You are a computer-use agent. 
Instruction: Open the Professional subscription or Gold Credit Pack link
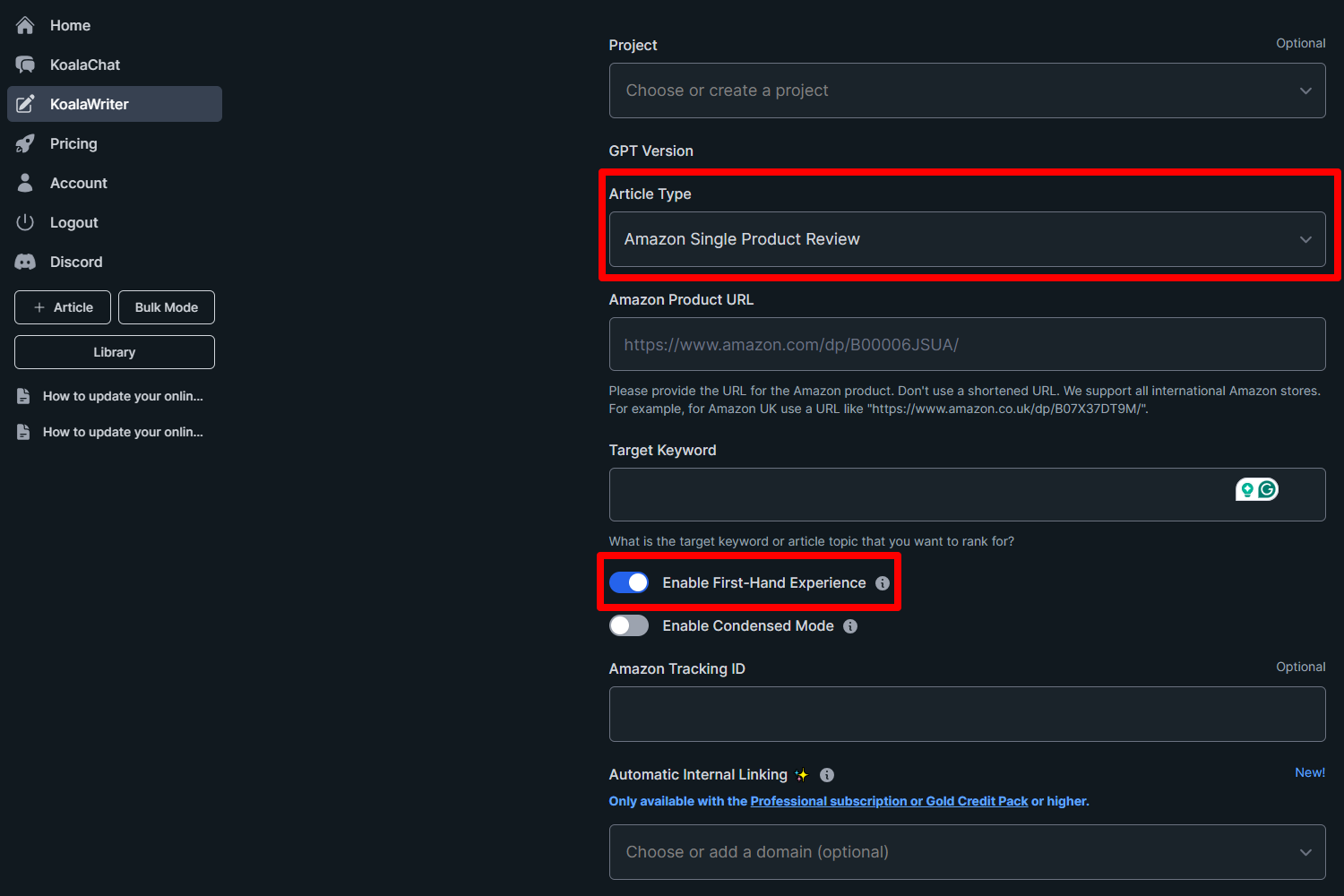pyautogui.click(x=889, y=801)
